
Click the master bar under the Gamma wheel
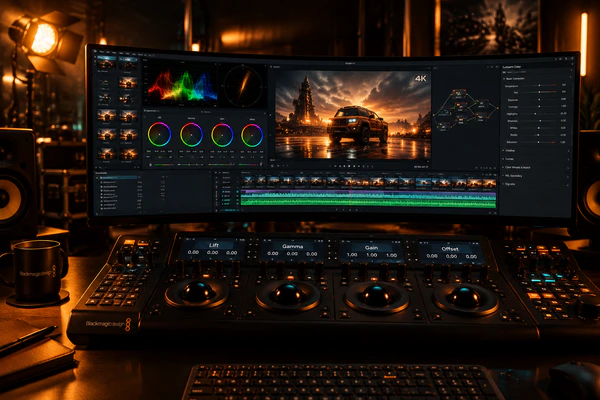192,165
